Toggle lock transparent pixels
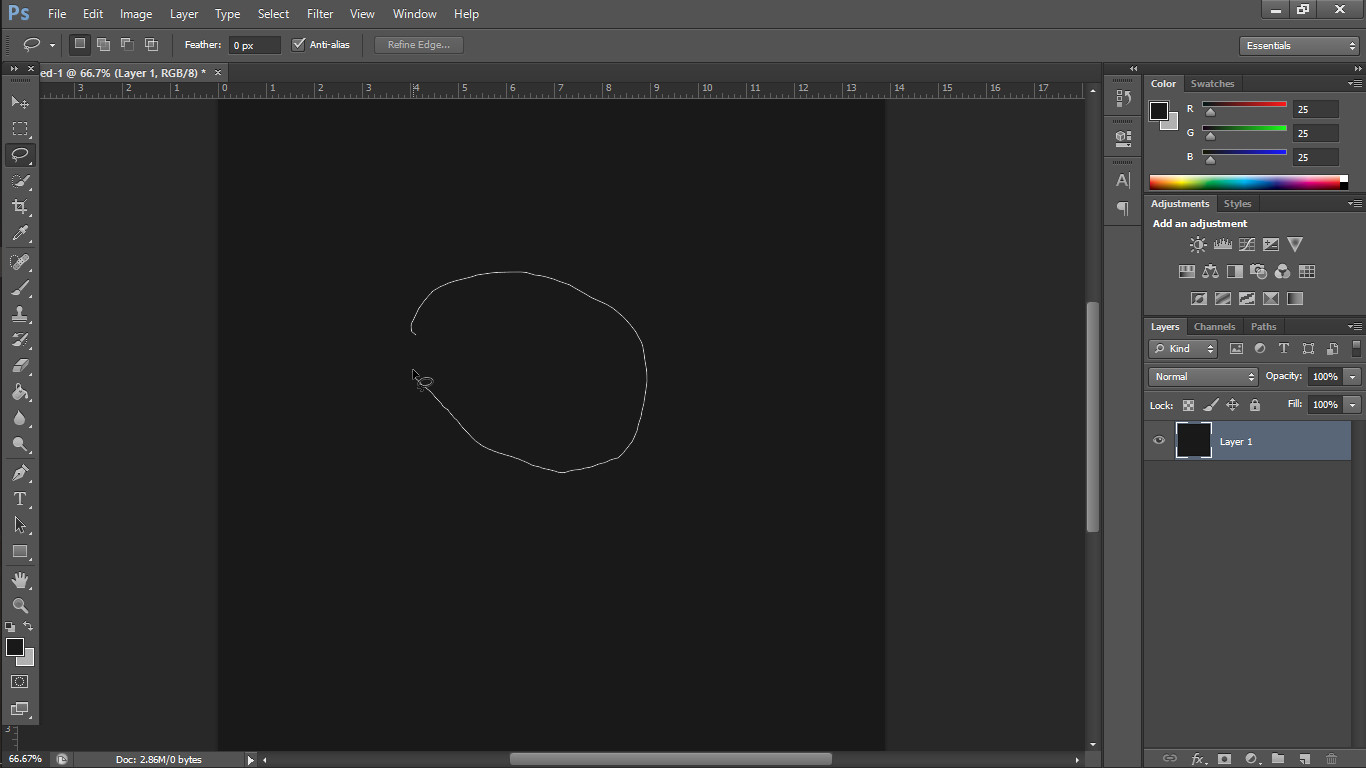Viewport: 1366px width, 768px height. [x=1188, y=405]
